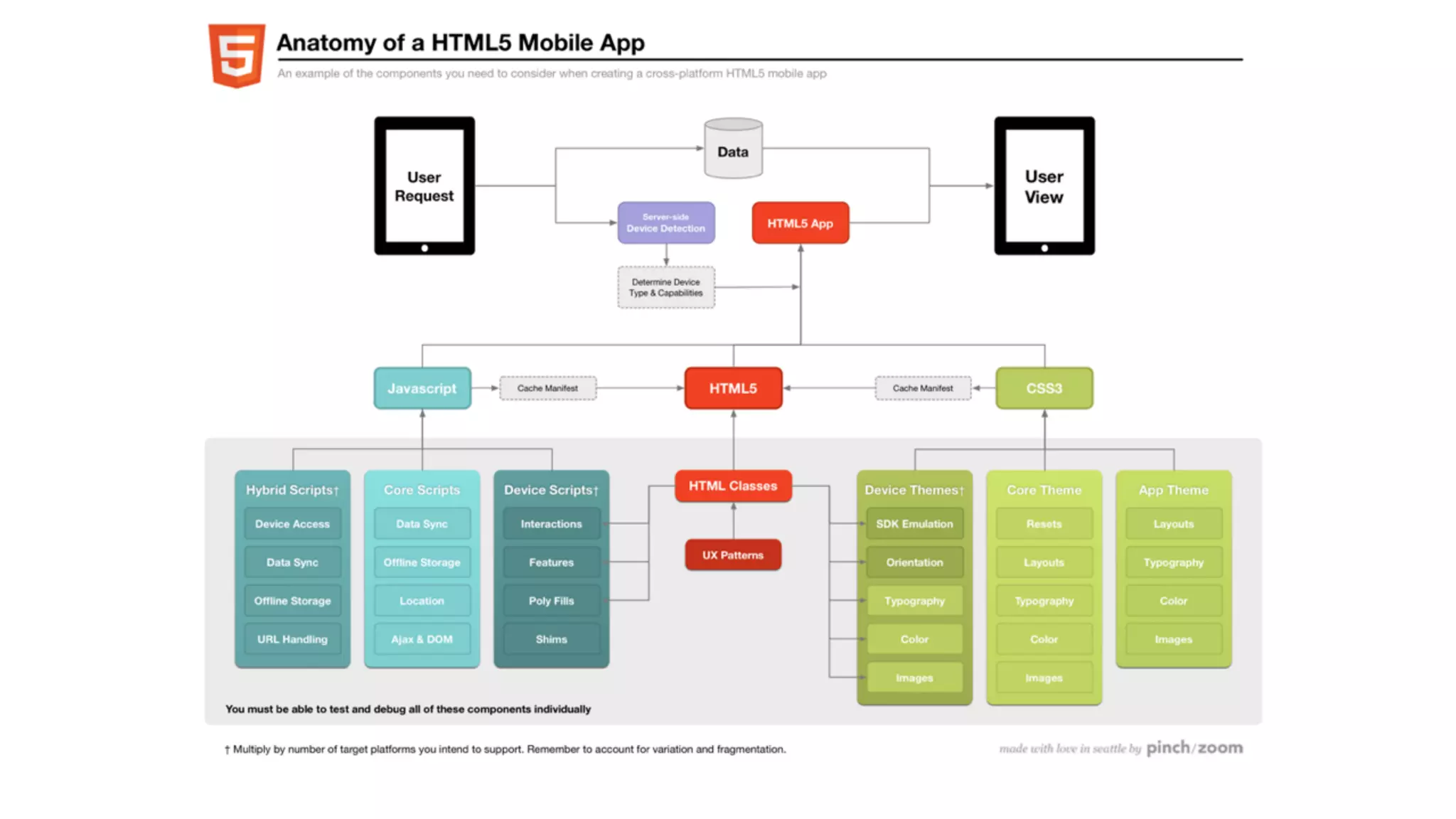Click the Data cylinder database icon
The height and width of the screenshot is (819, 1456).
tap(733, 149)
